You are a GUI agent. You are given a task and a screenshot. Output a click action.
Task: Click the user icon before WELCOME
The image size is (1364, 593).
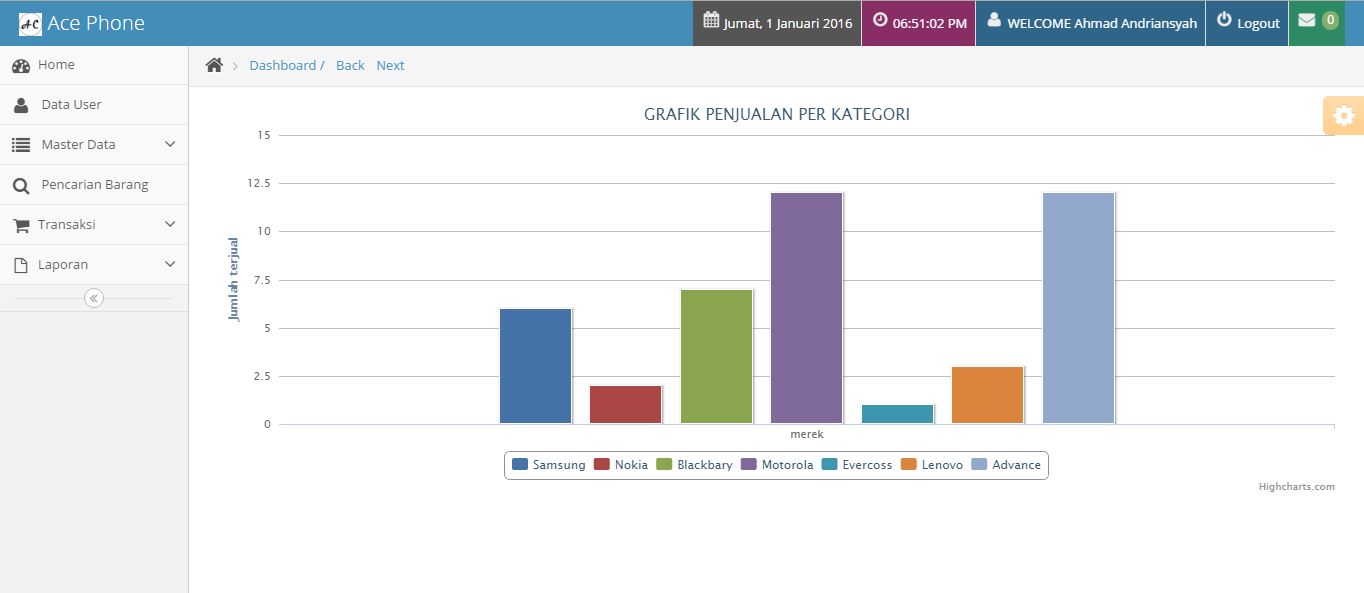coord(994,20)
